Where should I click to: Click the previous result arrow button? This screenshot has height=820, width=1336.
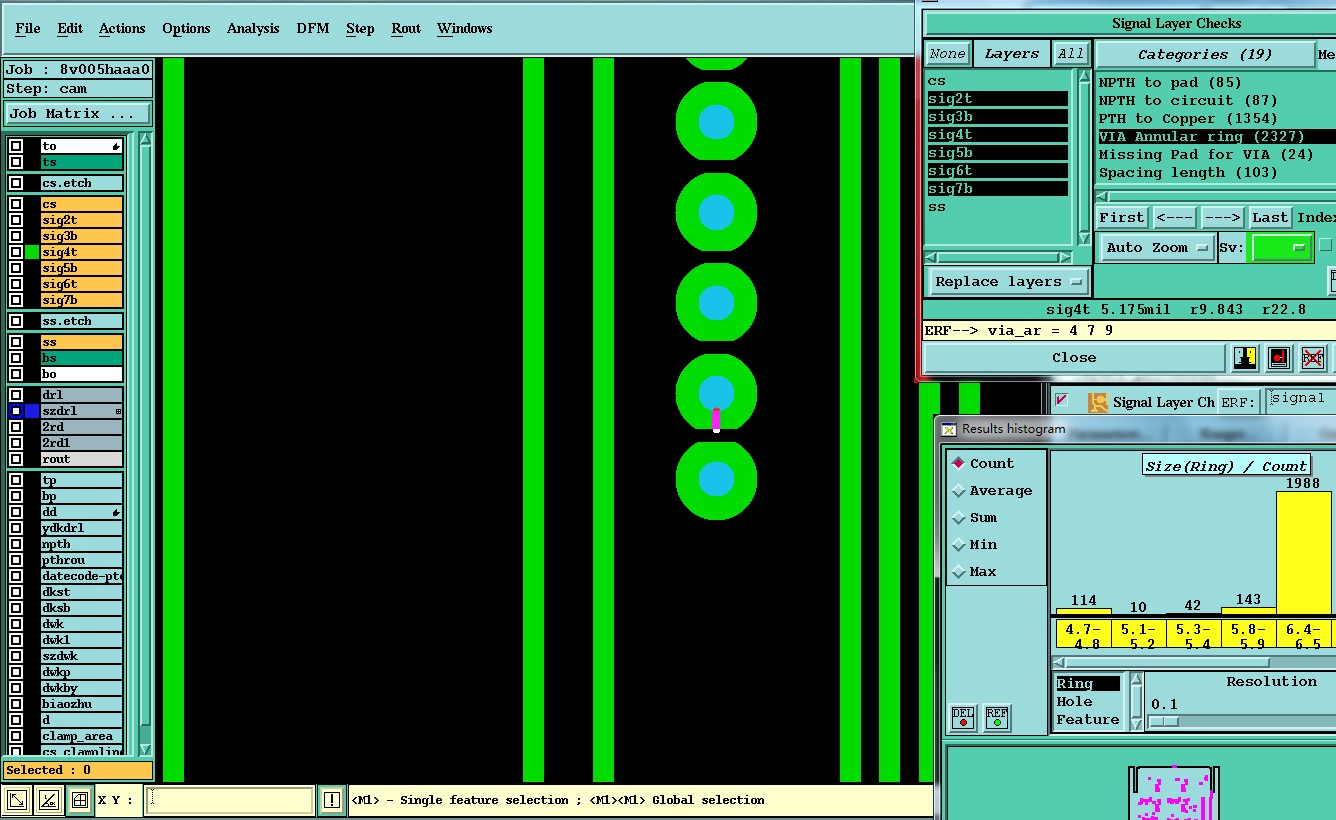click(x=1175, y=217)
